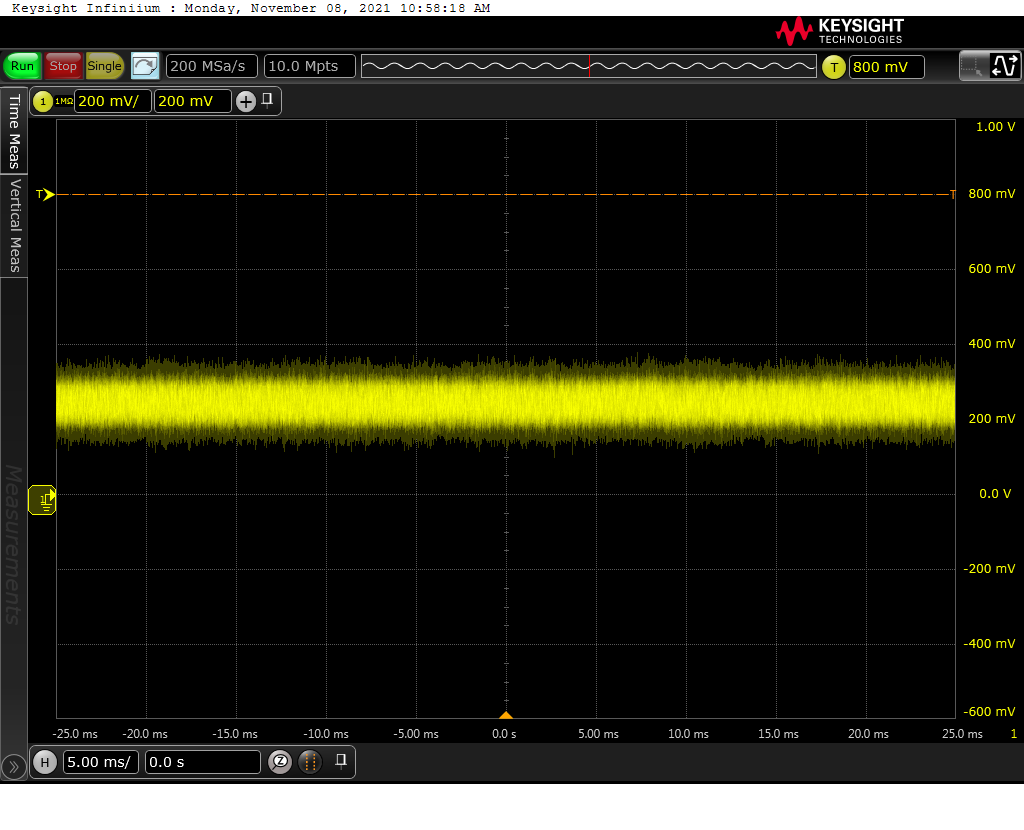Click the 25.0 ms time axis label
1024x830 pixels.
click(962, 734)
